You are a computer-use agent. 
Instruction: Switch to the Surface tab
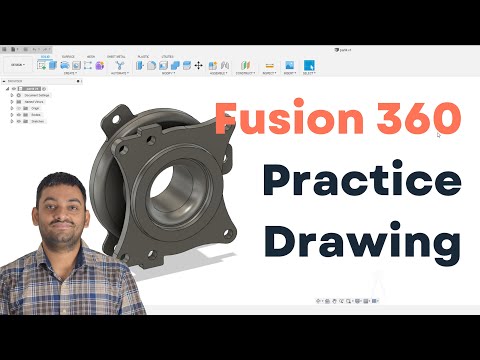68,57
